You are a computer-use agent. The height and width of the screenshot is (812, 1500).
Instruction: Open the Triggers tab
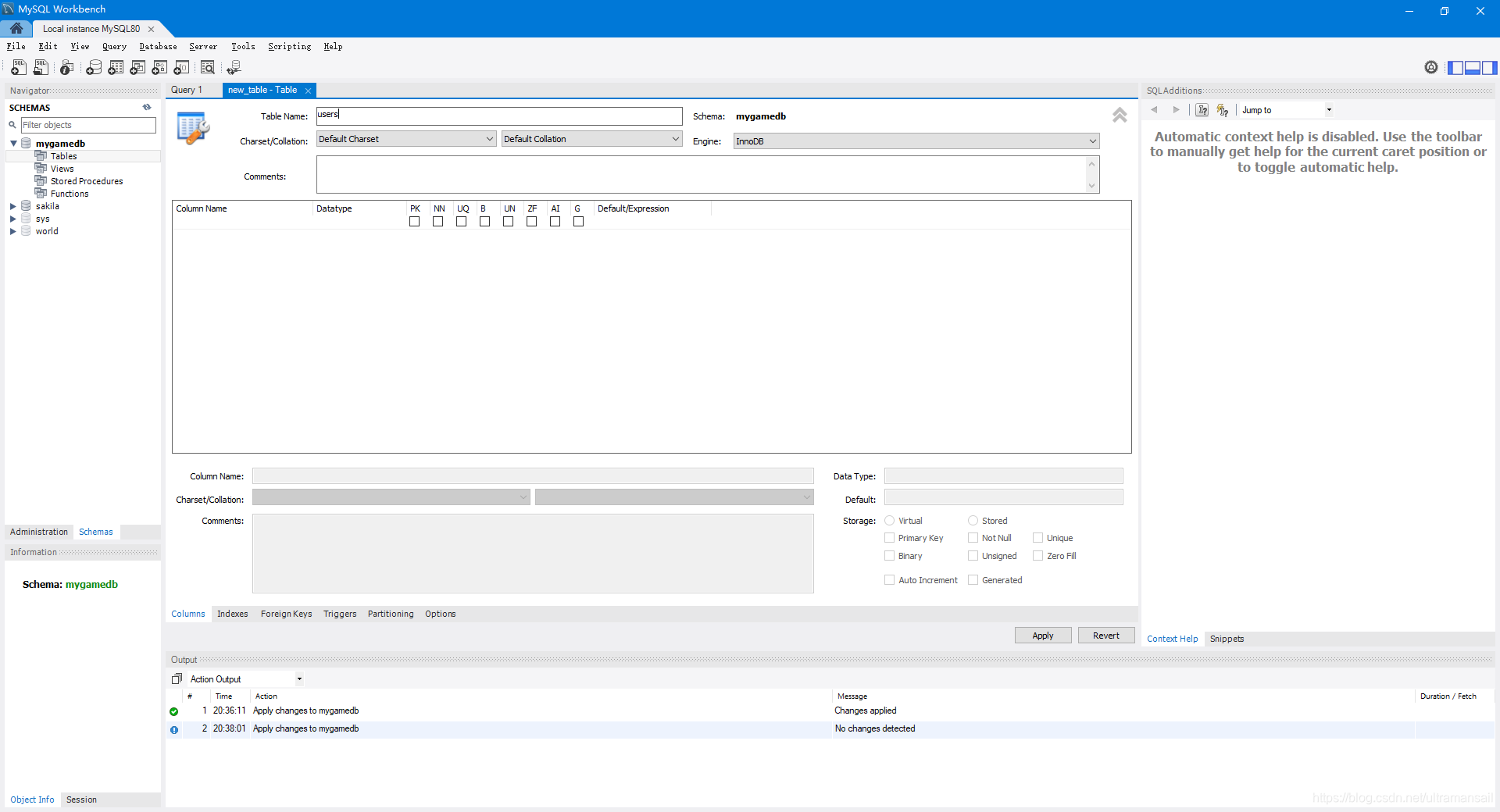(x=340, y=614)
